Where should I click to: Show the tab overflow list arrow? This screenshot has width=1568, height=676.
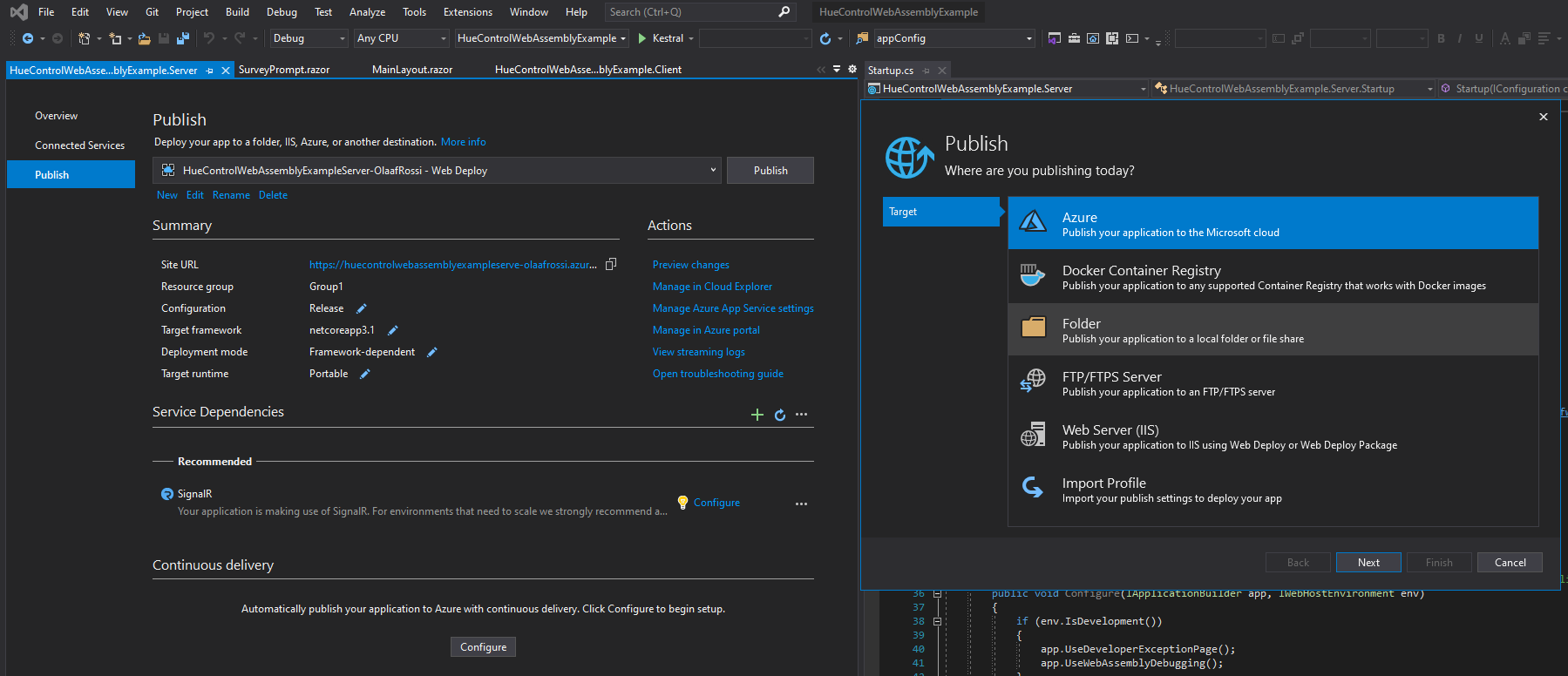point(837,69)
